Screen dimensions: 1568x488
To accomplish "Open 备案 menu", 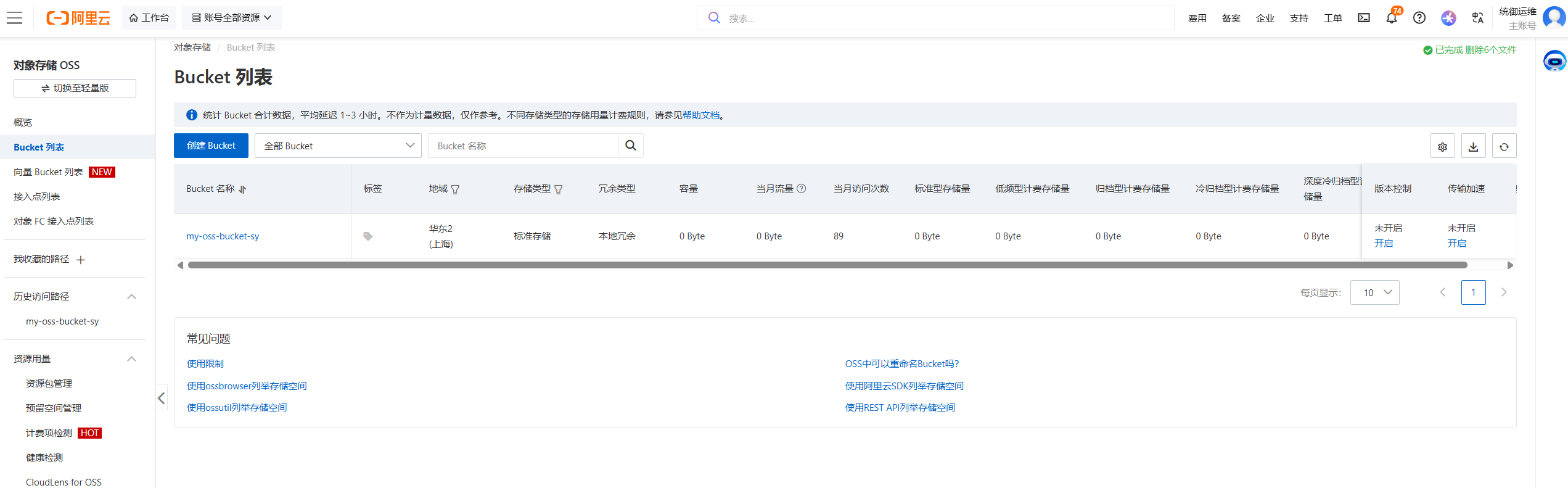I will point(1231,19).
